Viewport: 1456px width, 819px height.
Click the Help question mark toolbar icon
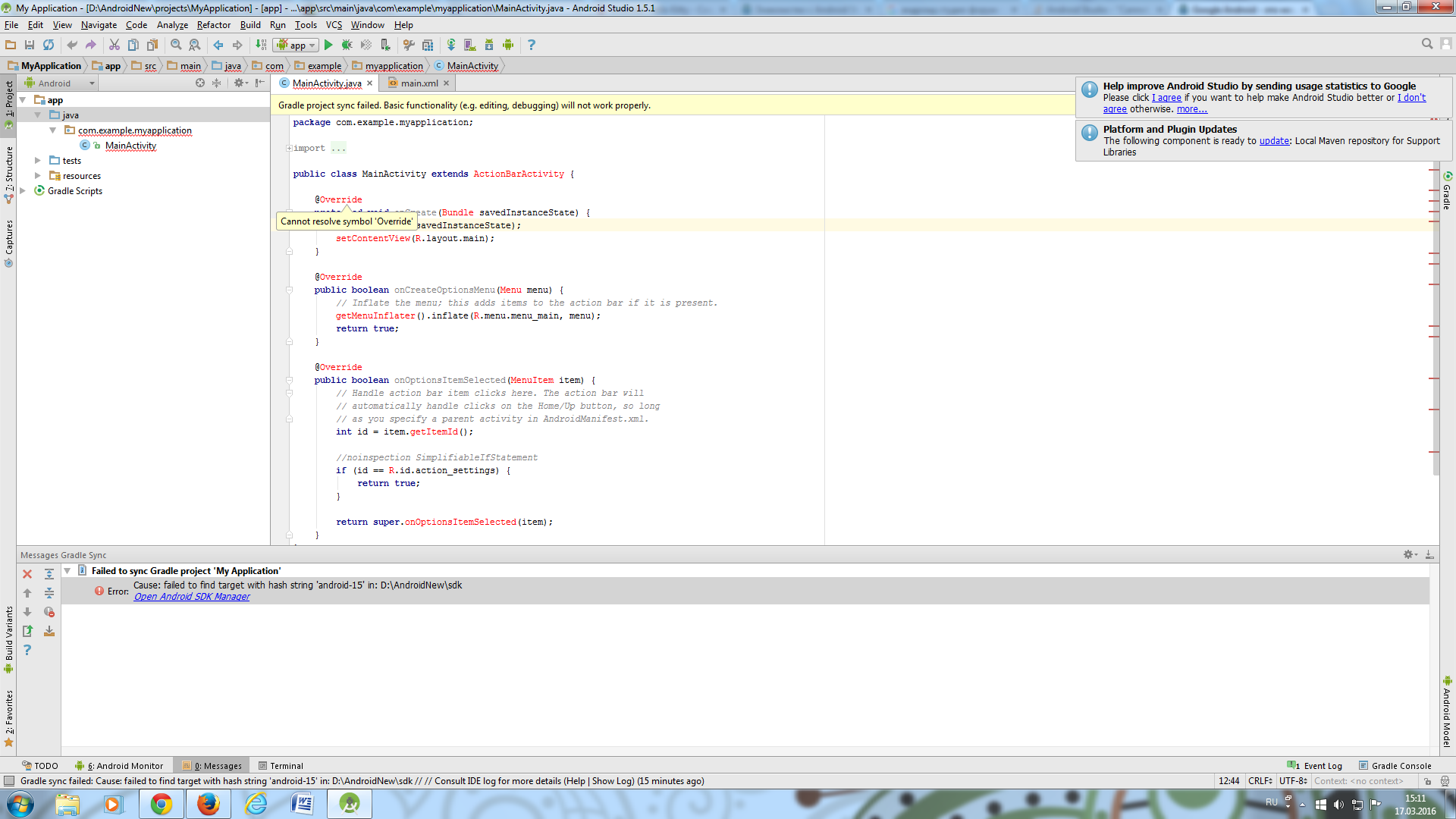click(531, 45)
